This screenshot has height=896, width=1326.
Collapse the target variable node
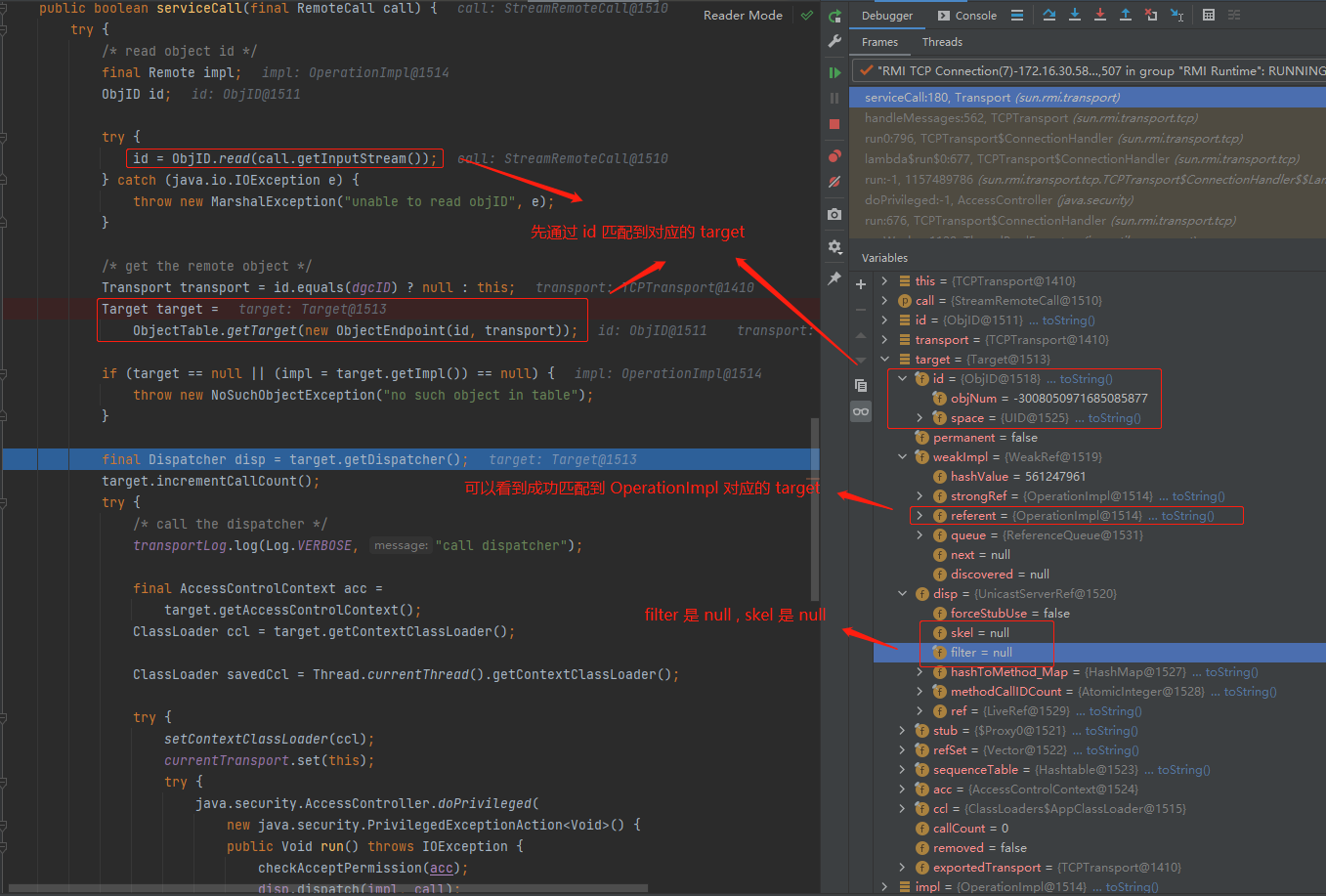[x=885, y=360]
